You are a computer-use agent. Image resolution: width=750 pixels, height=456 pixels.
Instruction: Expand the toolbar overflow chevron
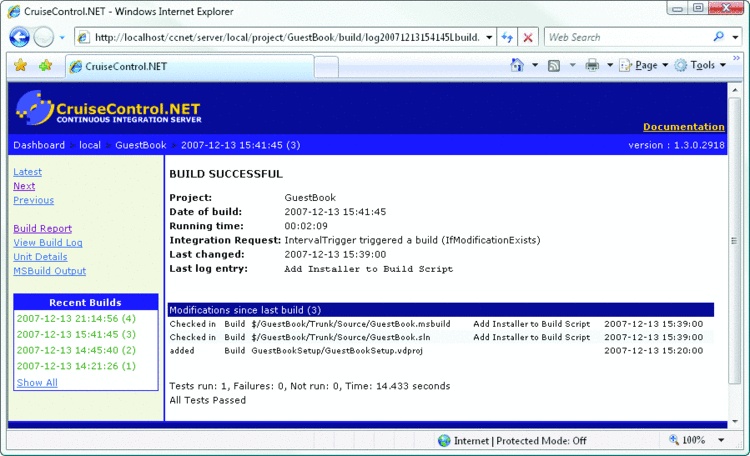coord(736,58)
